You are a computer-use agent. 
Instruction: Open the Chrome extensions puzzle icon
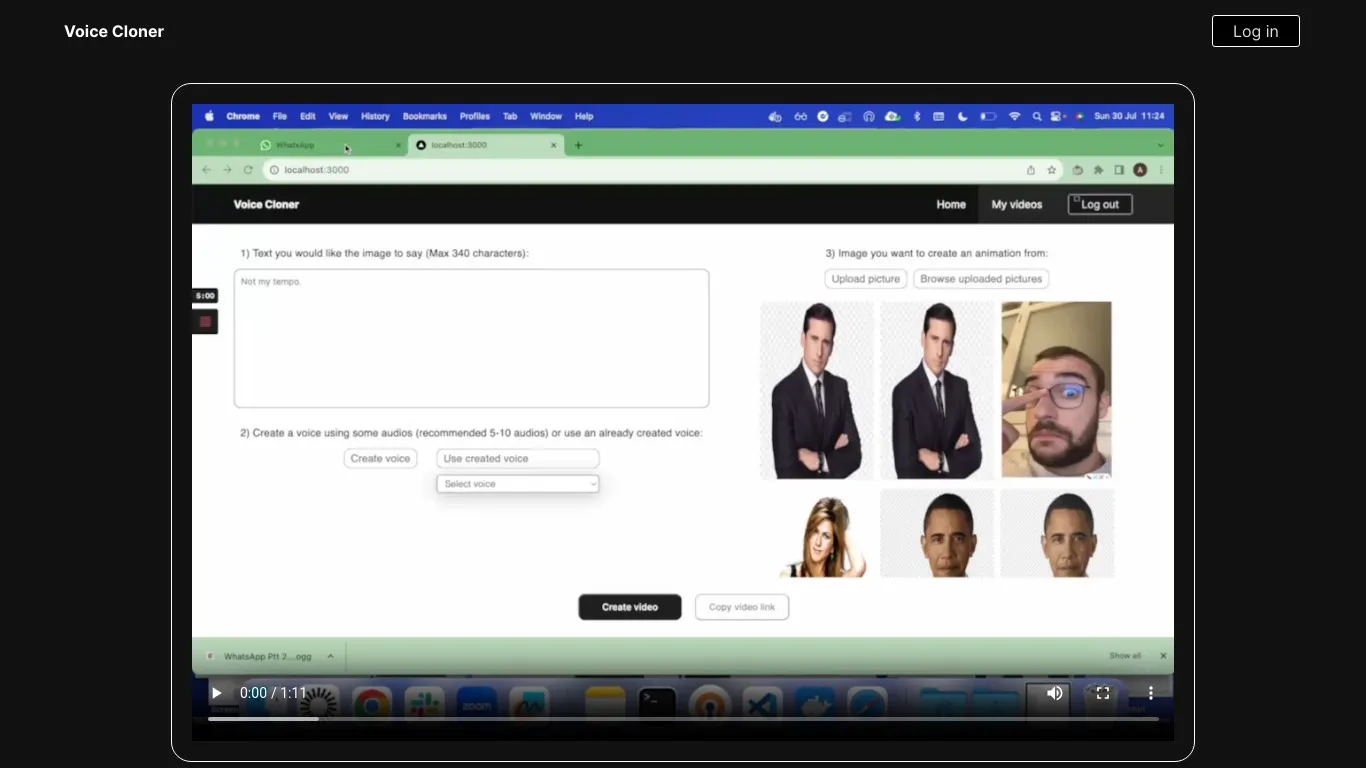pos(1099,170)
